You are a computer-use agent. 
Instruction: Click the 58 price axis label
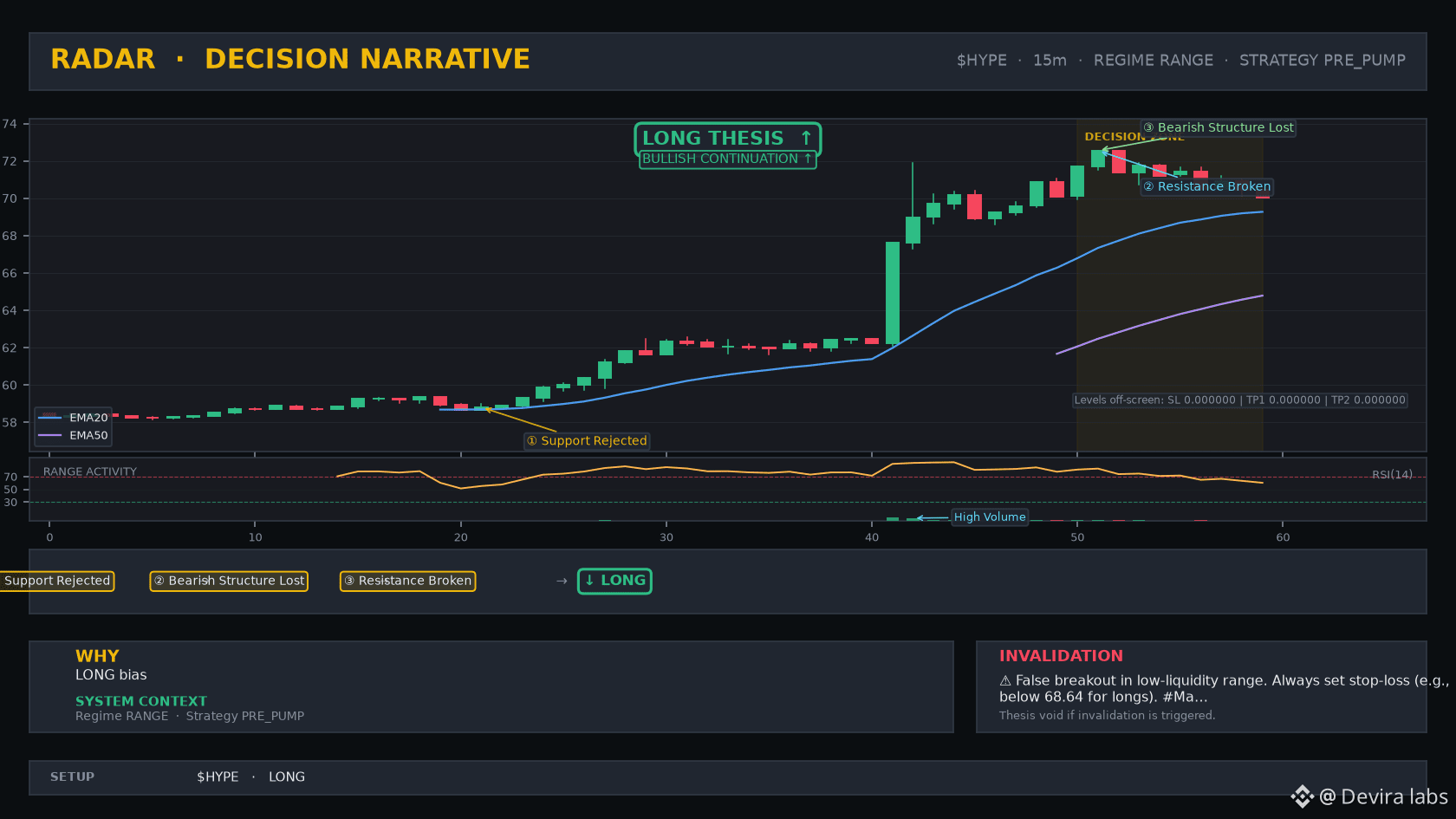tap(9, 423)
